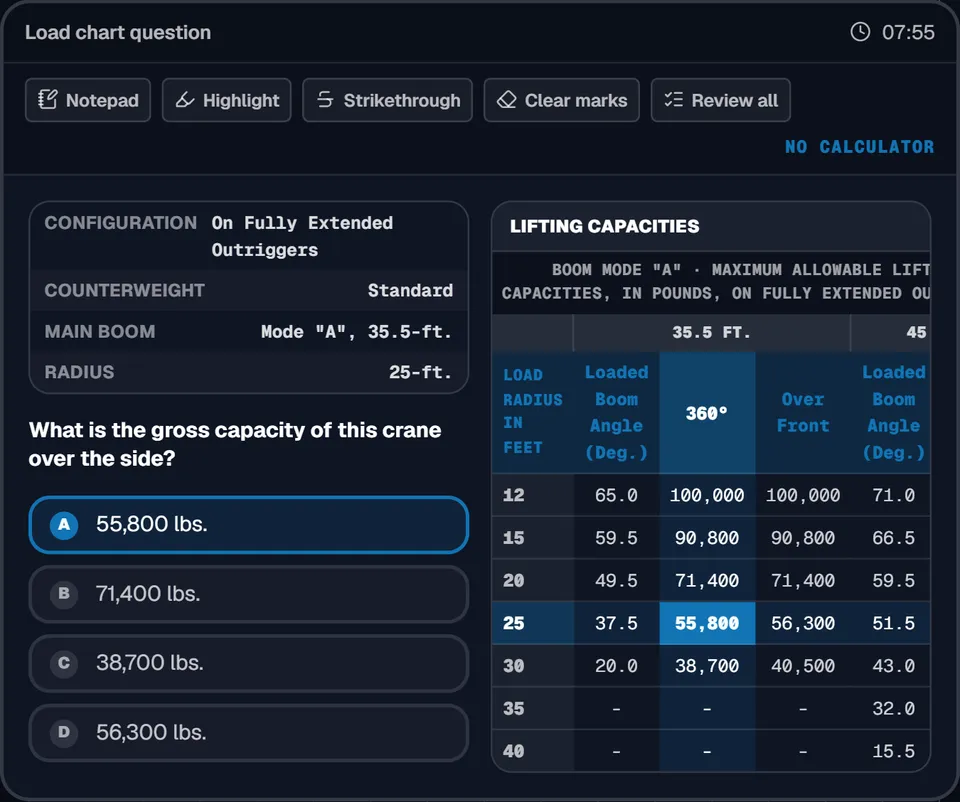Select the Strikethrough tool
Screen dimensions: 960x802
click(x=388, y=100)
